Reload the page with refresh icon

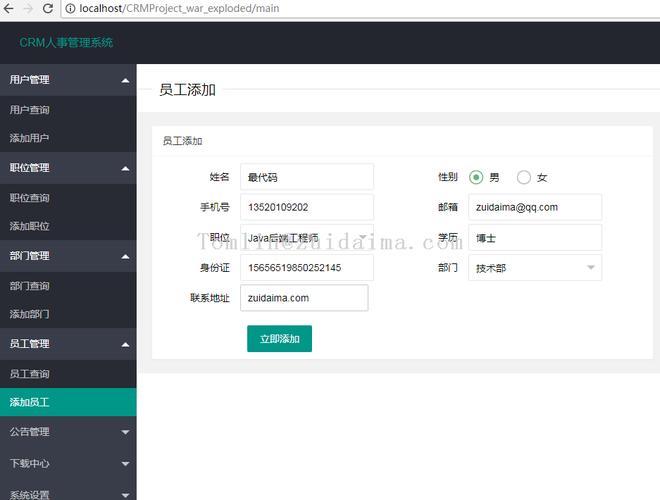click(x=48, y=8)
